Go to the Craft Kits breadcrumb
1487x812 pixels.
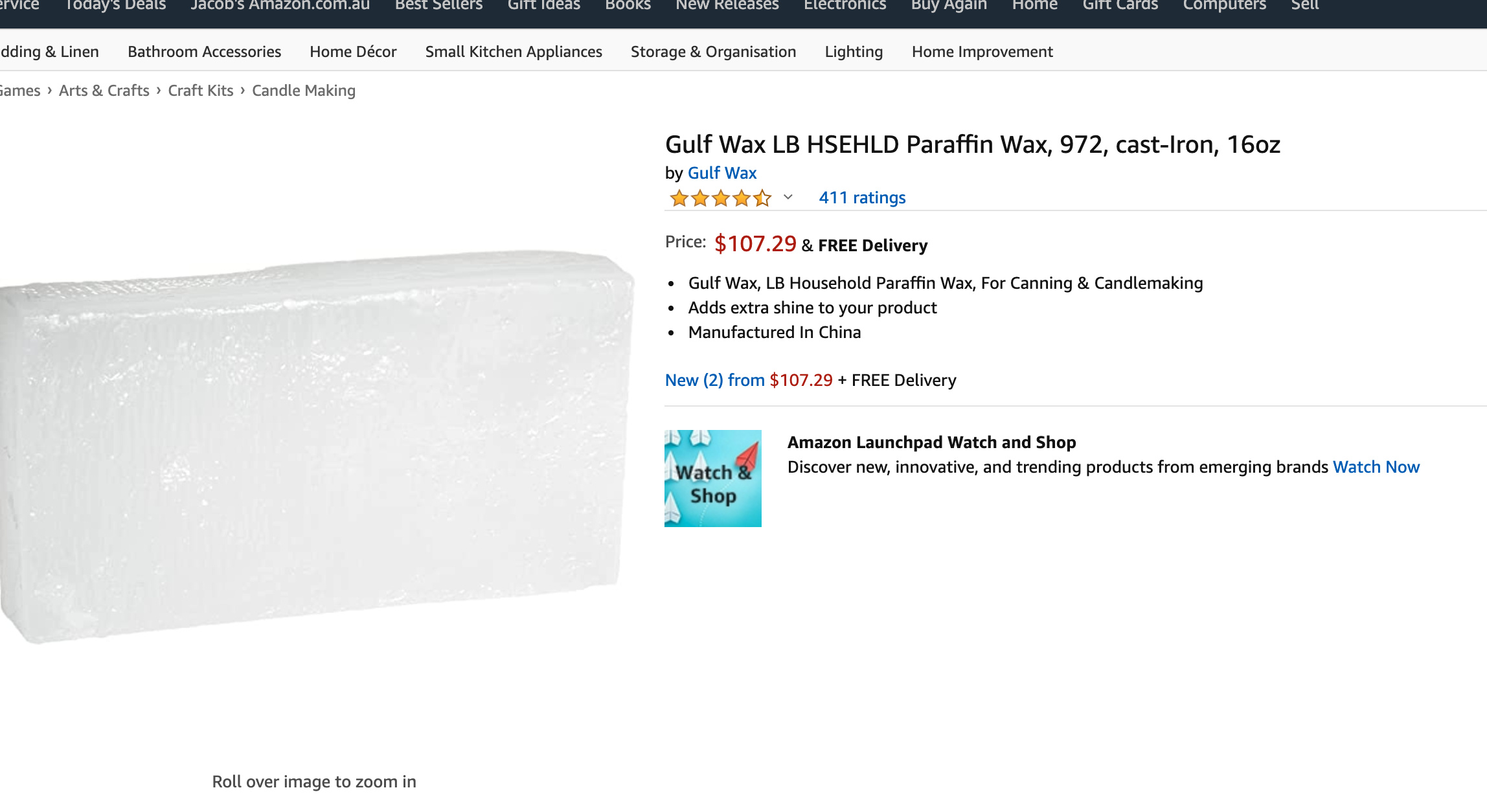(x=200, y=91)
